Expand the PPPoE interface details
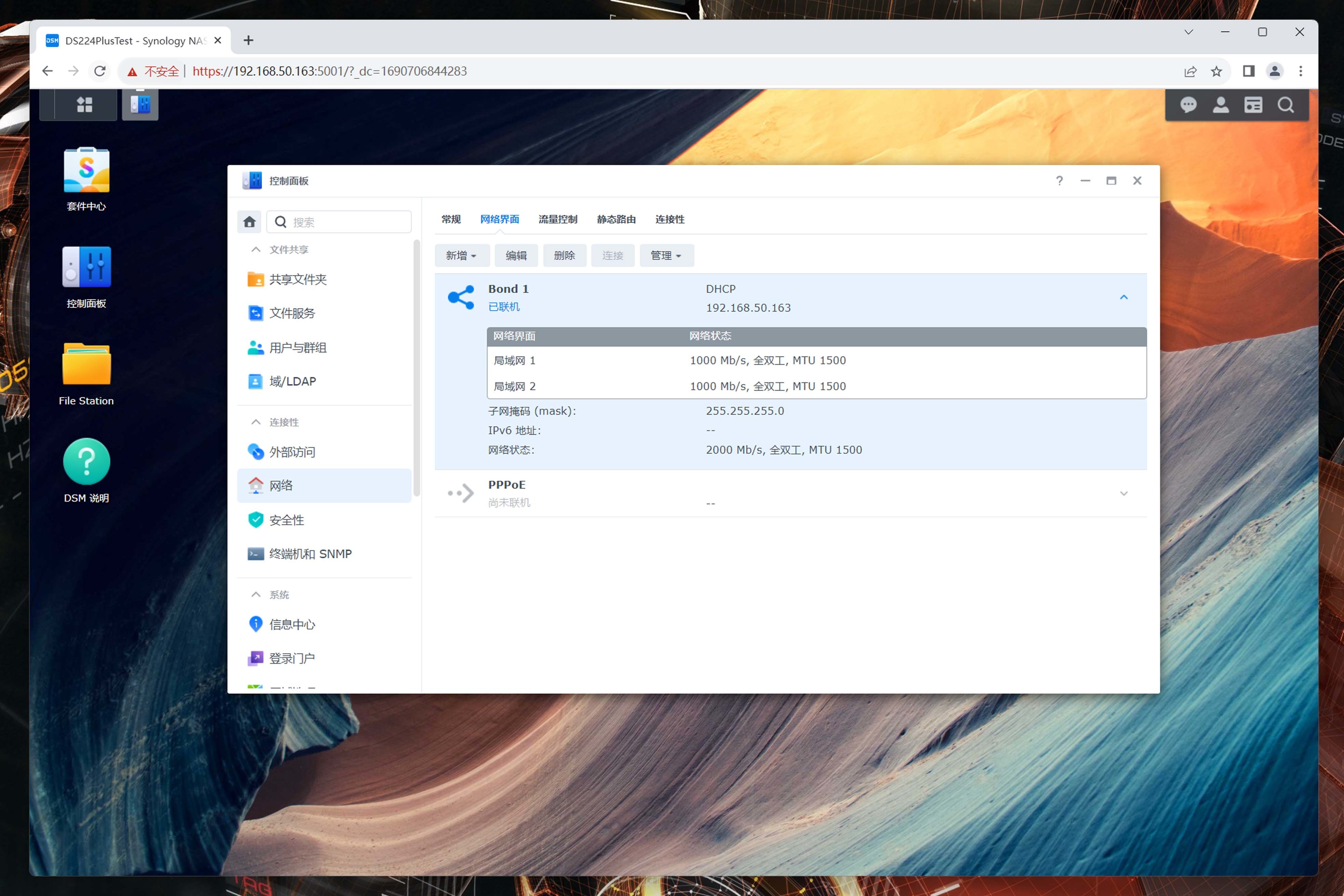Viewport: 1344px width, 896px height. pyautogui.click(x=1123, y=493)
